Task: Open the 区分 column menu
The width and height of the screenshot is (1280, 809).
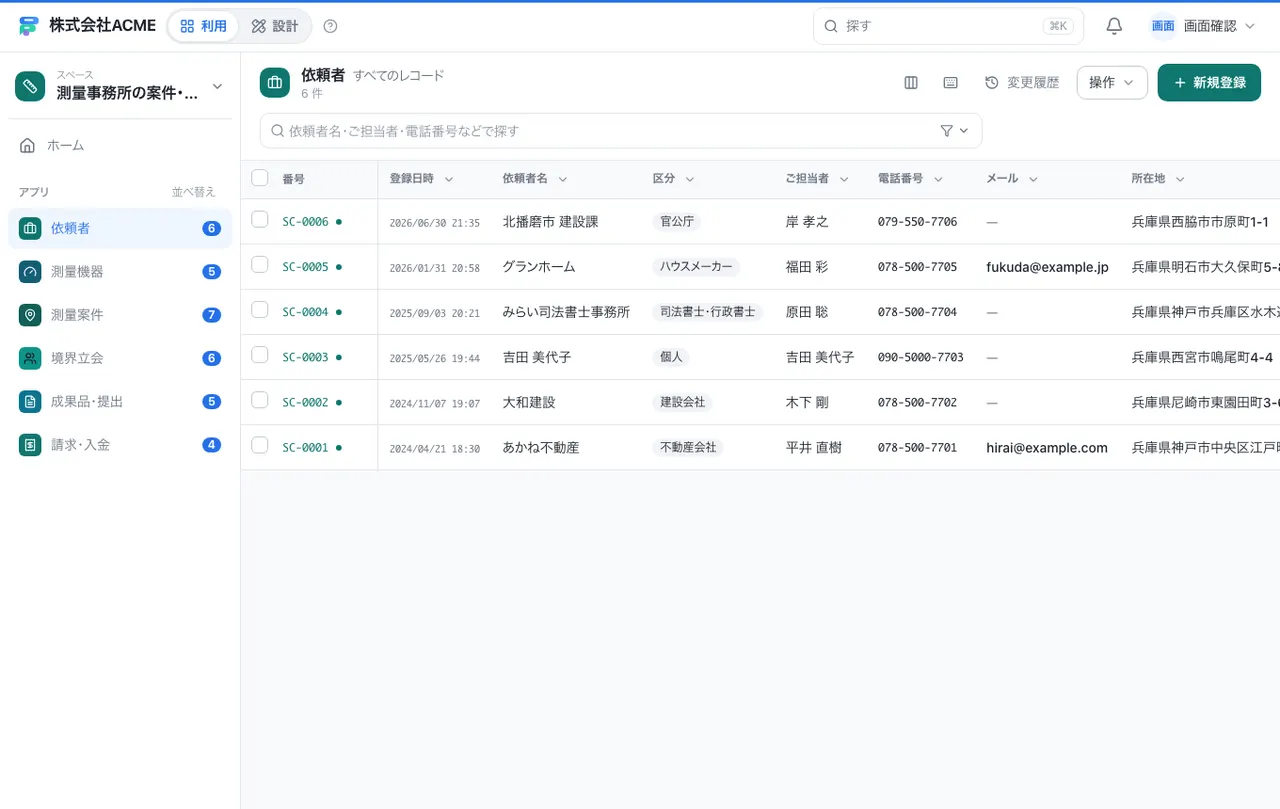Action: (690, 179)
